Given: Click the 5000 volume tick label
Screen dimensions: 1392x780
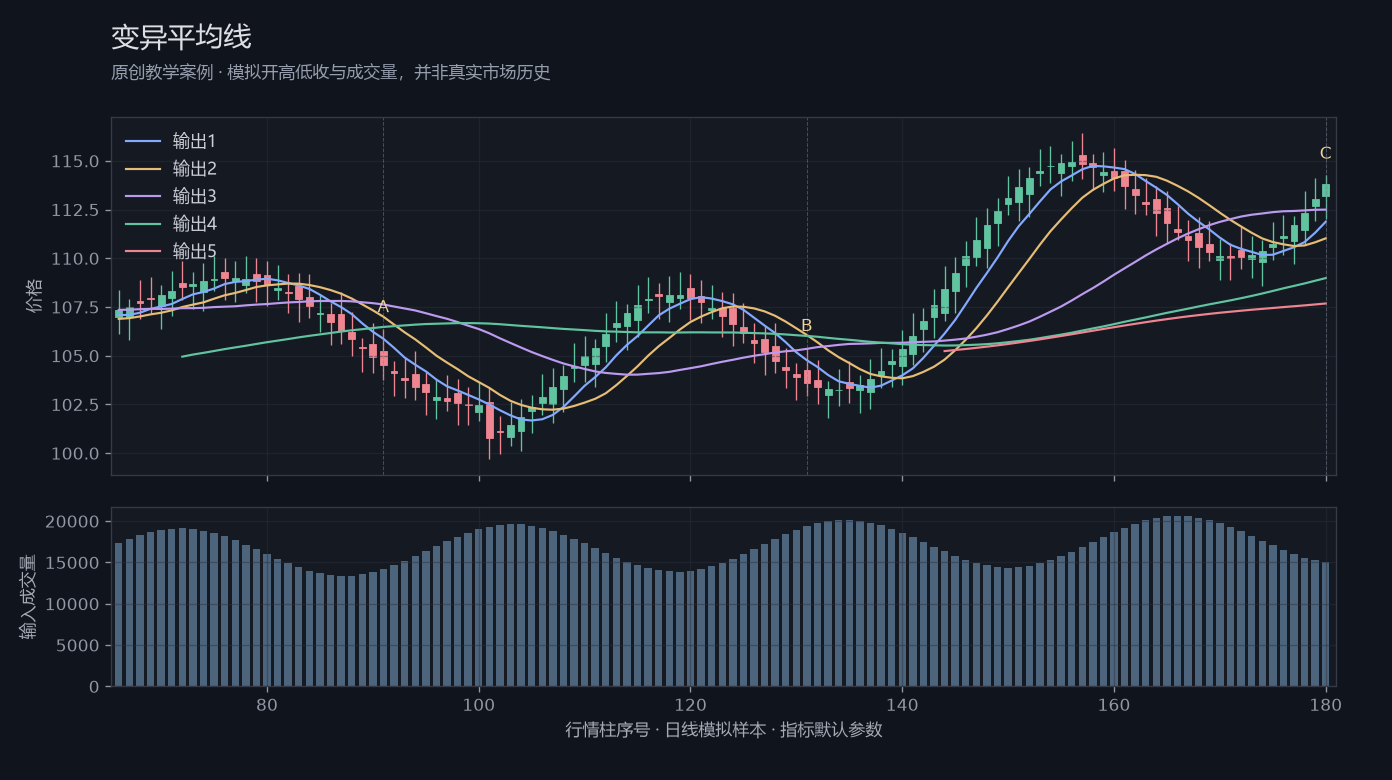Looking at the screenshot, I should (x=80, y=646).
